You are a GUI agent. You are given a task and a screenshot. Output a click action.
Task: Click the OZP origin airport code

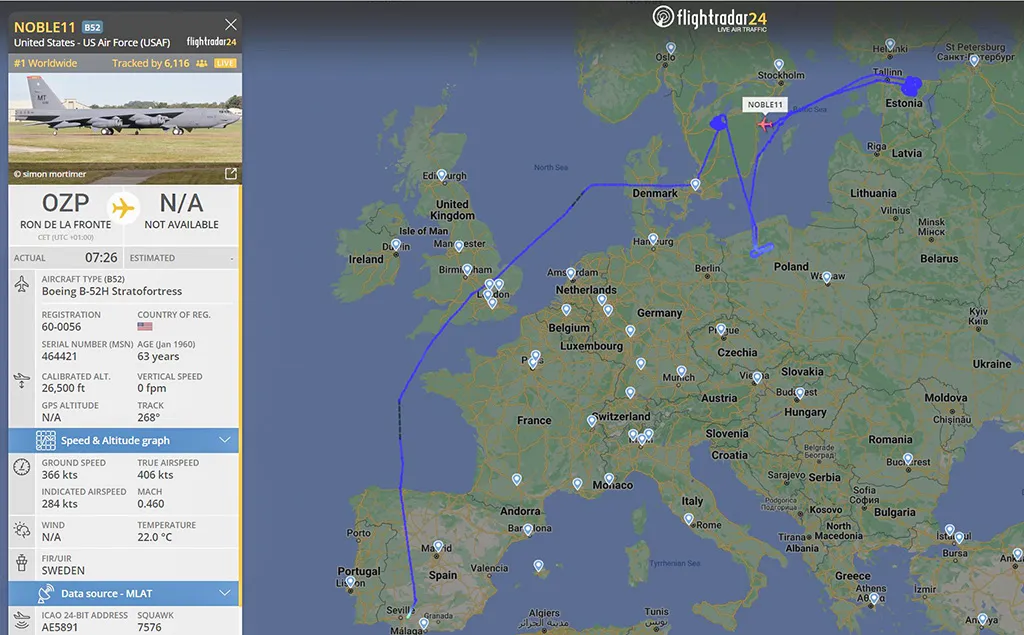pyautogui.click(x=65, y=203)
